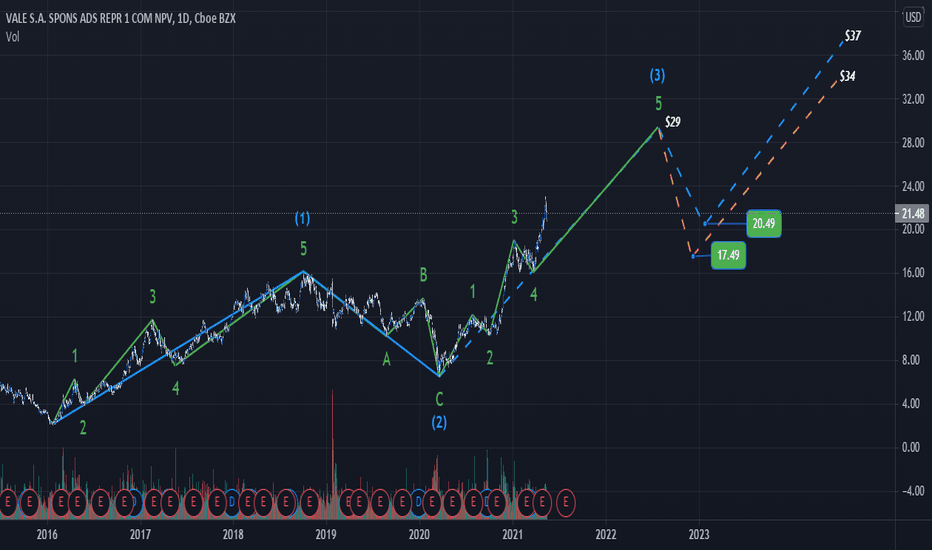The width and height of the screenshot is (932, 550).
Task: Click the blue (3) wave label
Action: click(657, 75)
